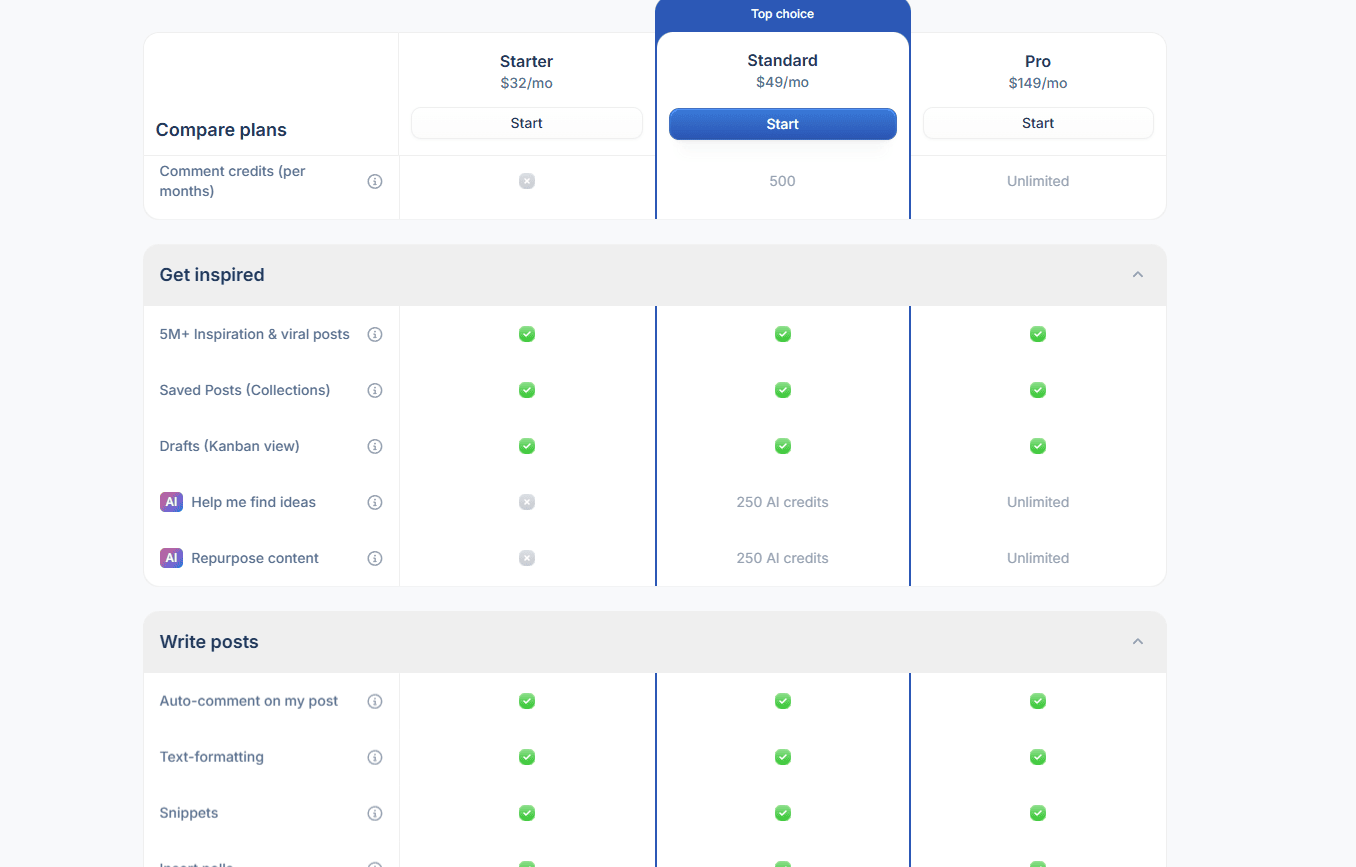Open info tooltip for Auto-comment on my post
The image size is (1356, 867).
375,701
